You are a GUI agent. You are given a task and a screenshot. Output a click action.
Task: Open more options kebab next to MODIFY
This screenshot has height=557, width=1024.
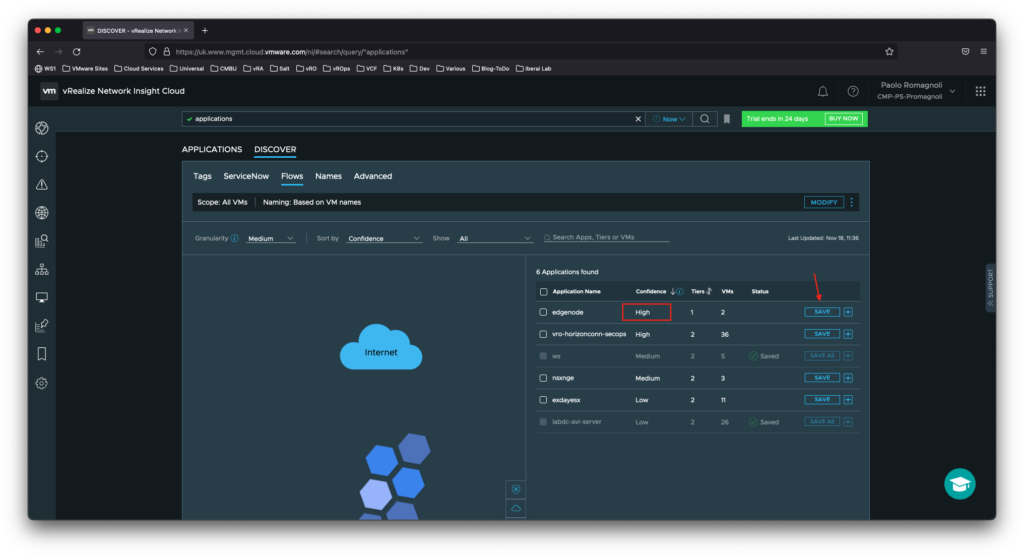pyautogui.click(x=851, y=202)
